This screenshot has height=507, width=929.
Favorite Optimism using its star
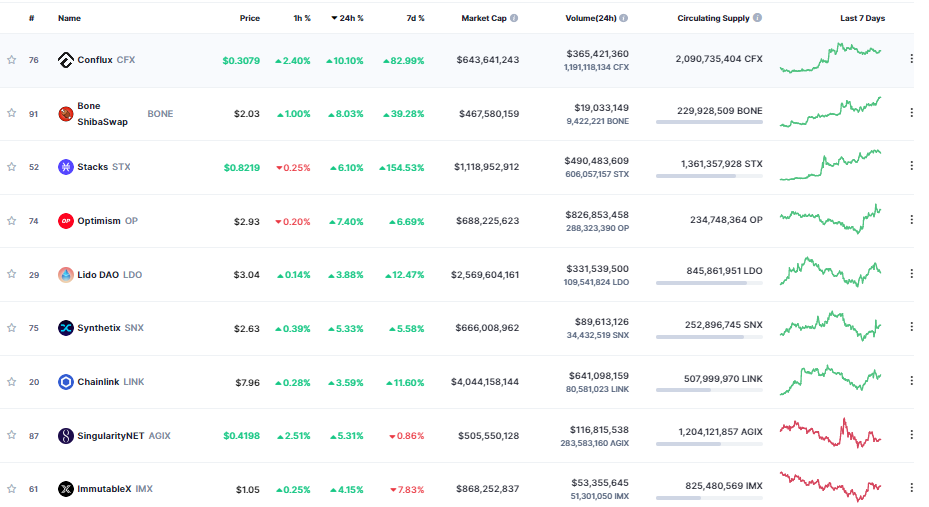(11, 221)
